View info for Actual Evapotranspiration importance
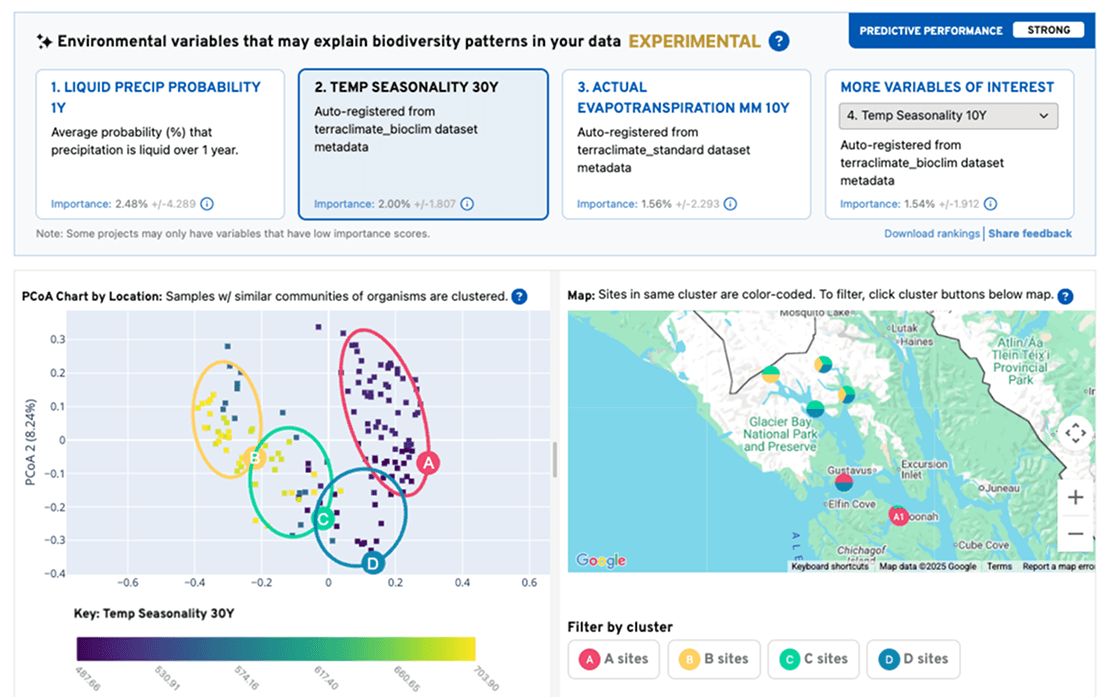The height and width of the screenshot is (698, 1109). click(731, 202)
